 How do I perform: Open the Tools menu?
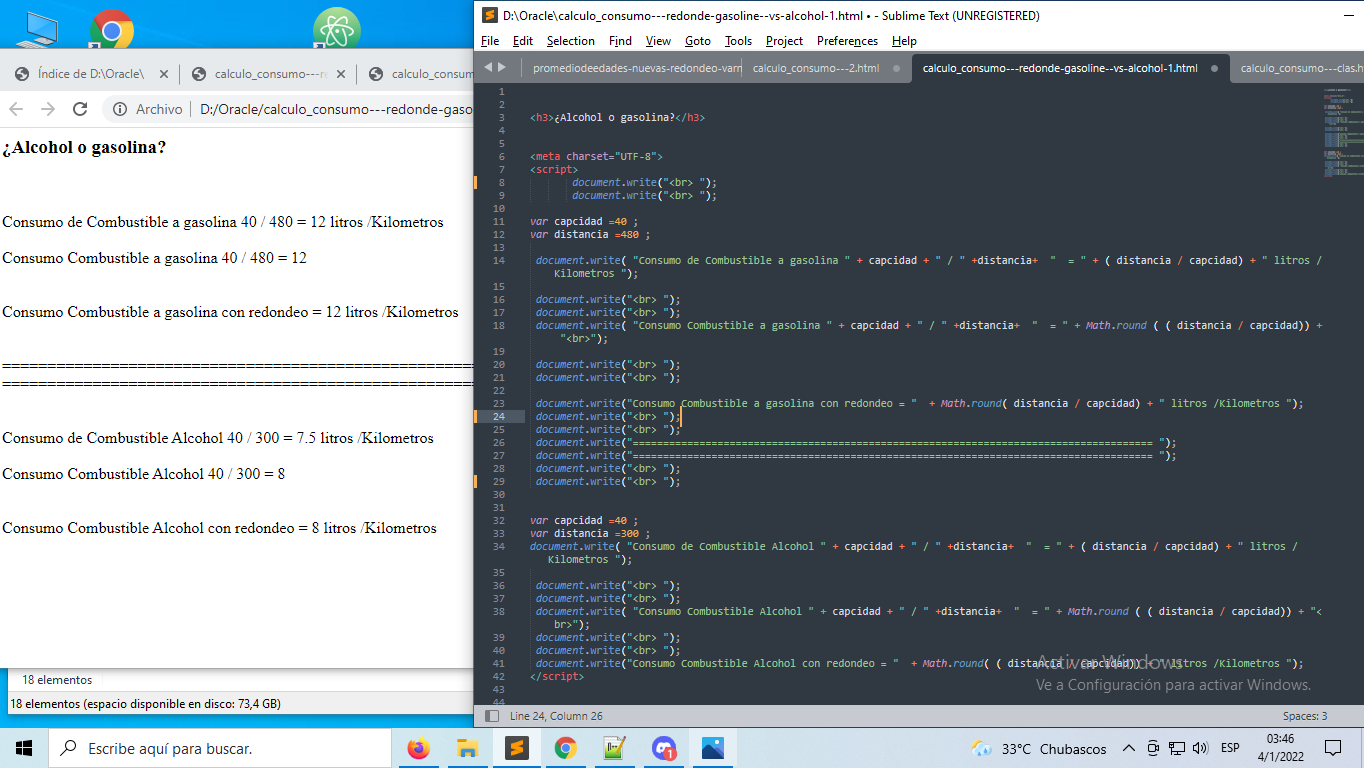pos(738,41)
